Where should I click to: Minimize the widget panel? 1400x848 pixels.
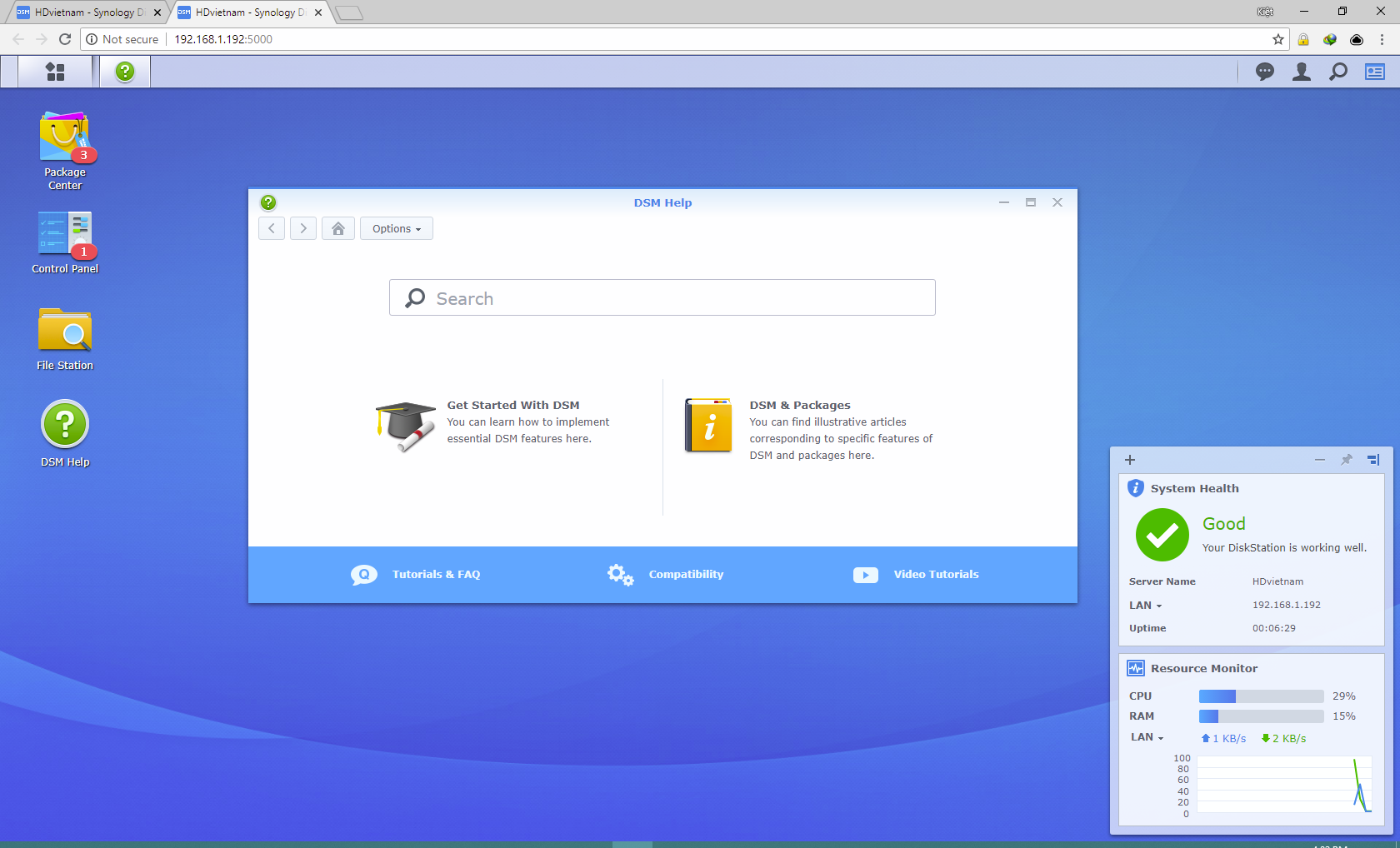[1320, 460]
